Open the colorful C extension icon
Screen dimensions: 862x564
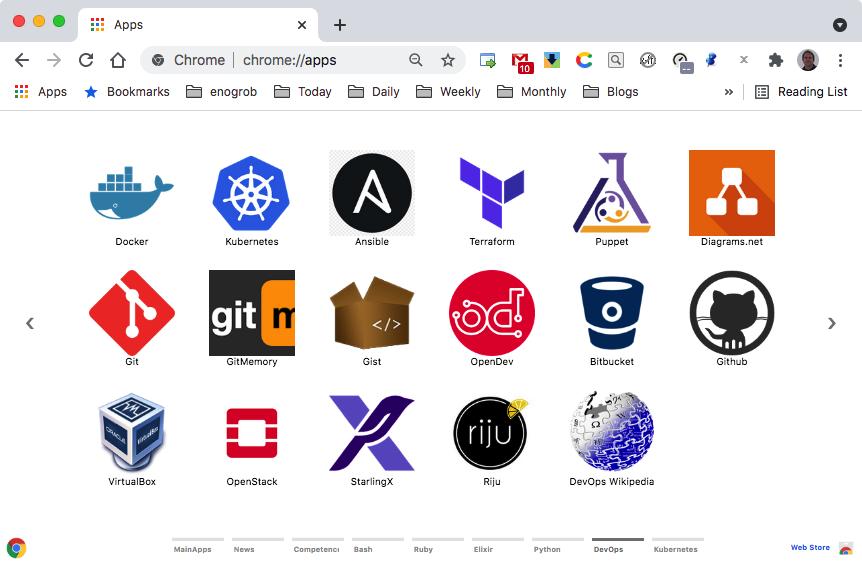[x=584, y=60]
